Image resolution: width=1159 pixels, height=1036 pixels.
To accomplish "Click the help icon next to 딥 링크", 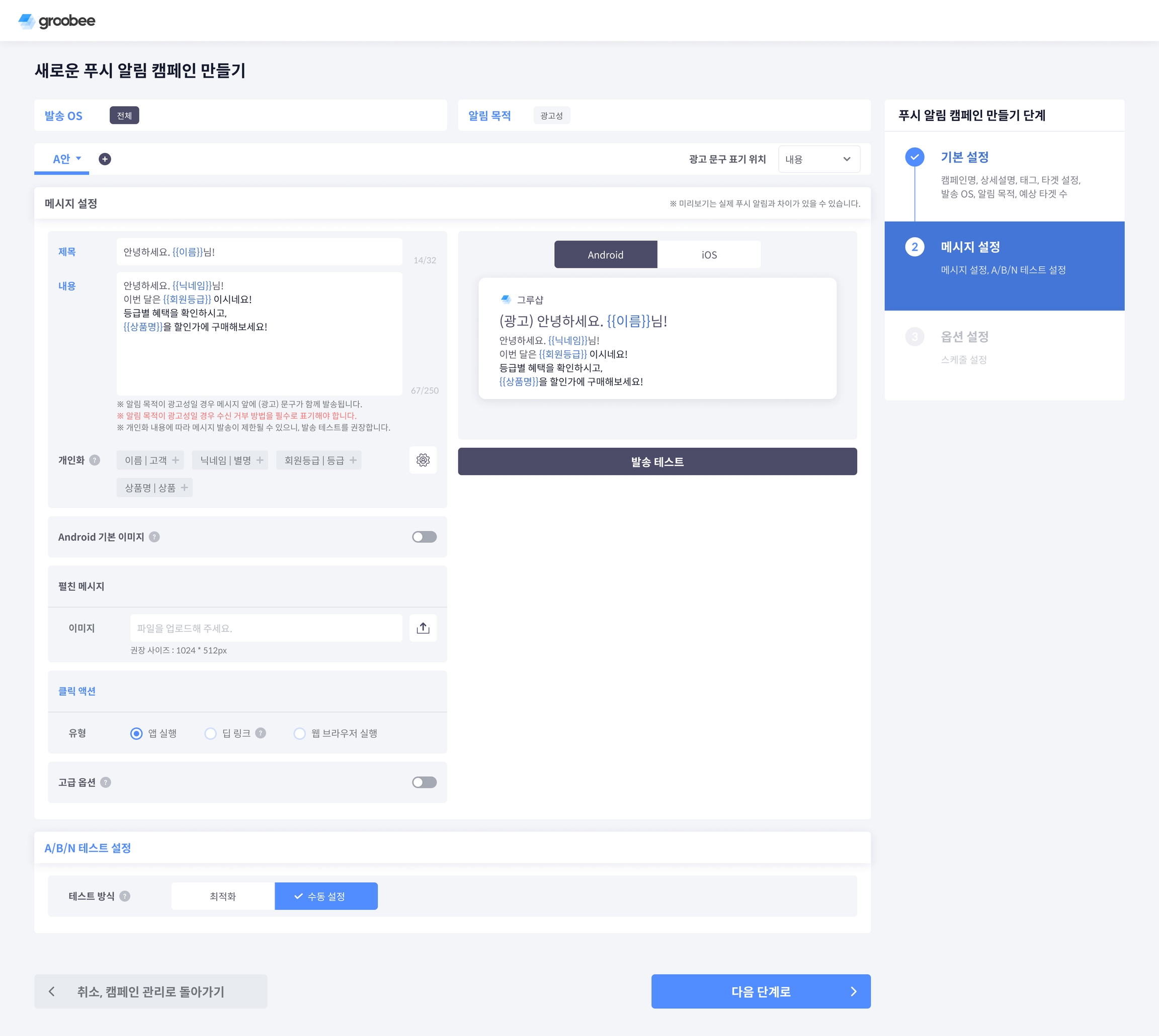I will [x=261, y=733].
